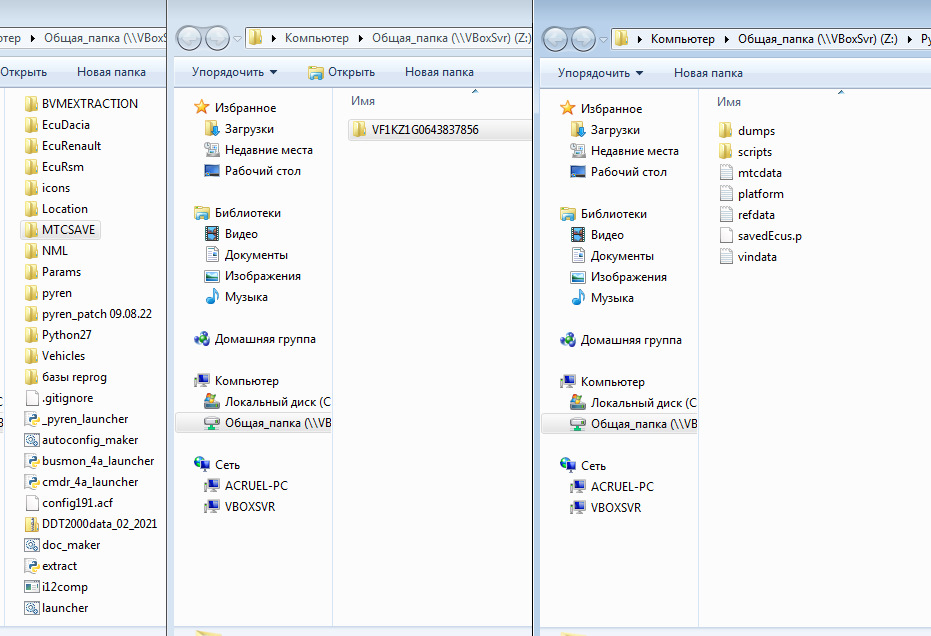Select the platform file
The height and width of the screenshot is (636, 931).
pyautogui.click(x=752, y=194)
